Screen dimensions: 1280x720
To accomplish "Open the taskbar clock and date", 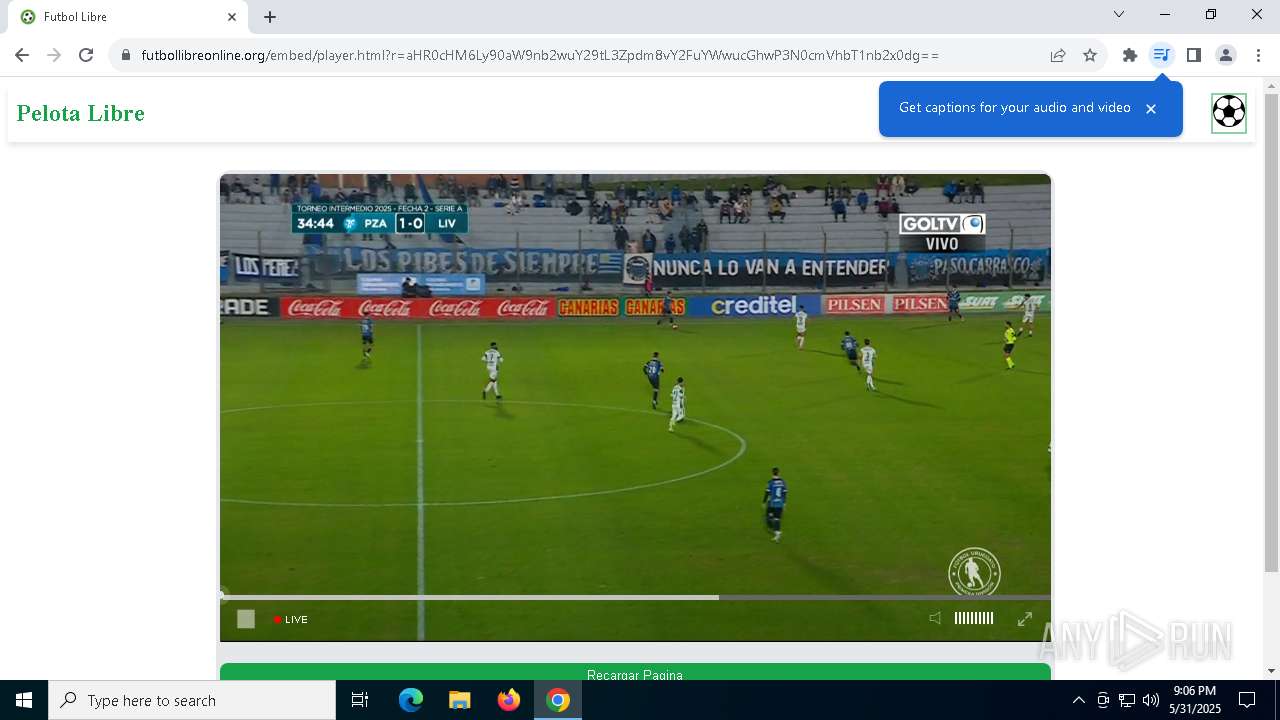I will click(x=1195, y=700).
